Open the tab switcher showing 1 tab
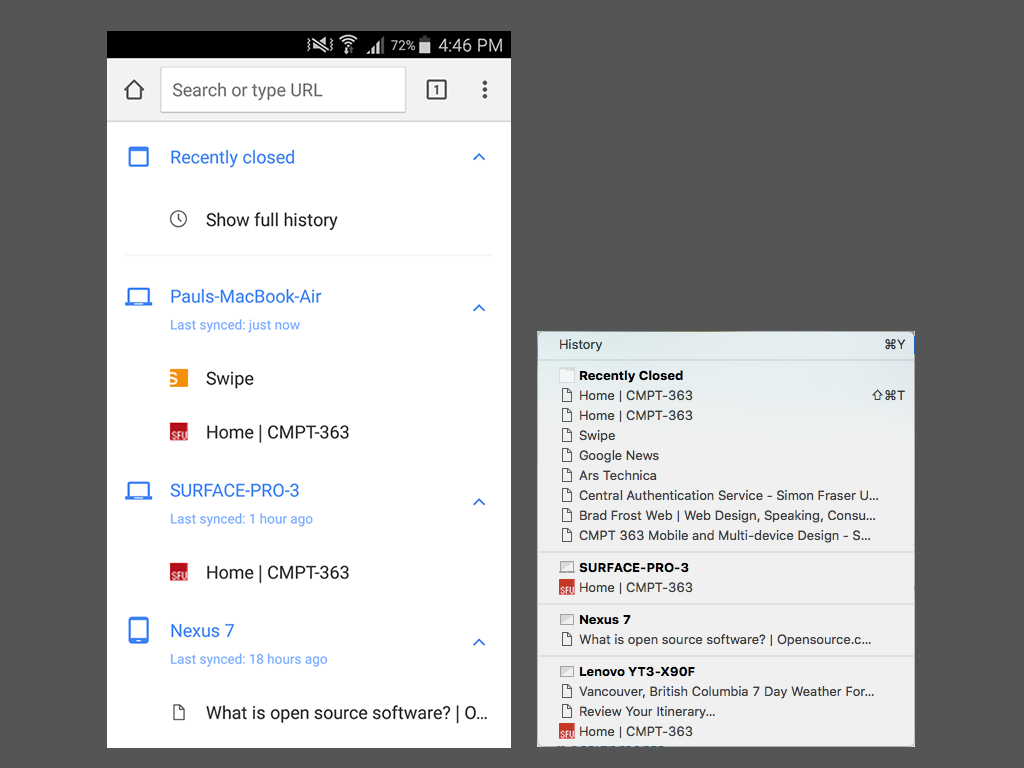The height and width of the screenshot is (768, 1024). tap(436, 89)
